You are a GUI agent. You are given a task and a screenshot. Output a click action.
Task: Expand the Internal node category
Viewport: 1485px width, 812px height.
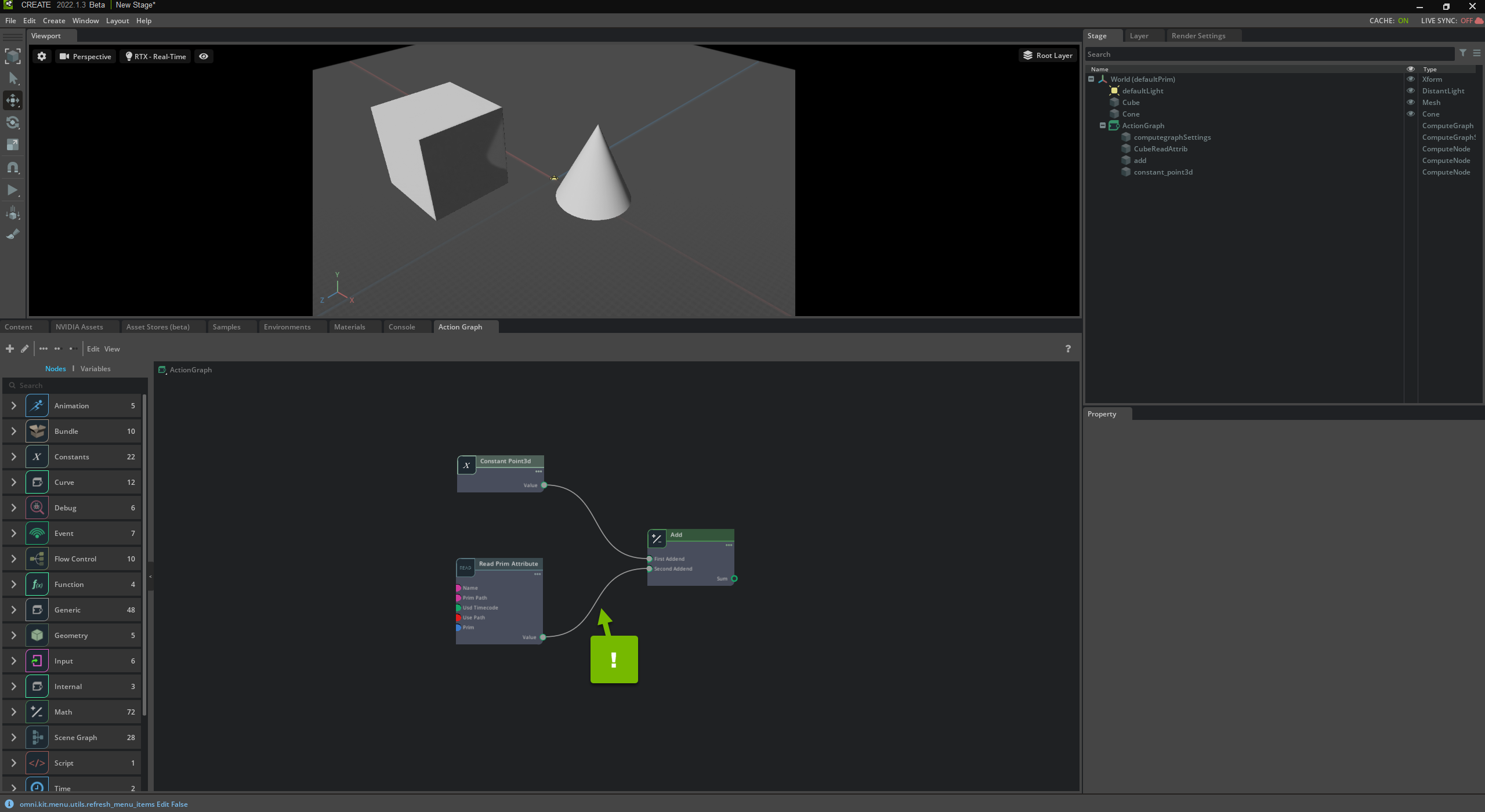coord(13,686)
